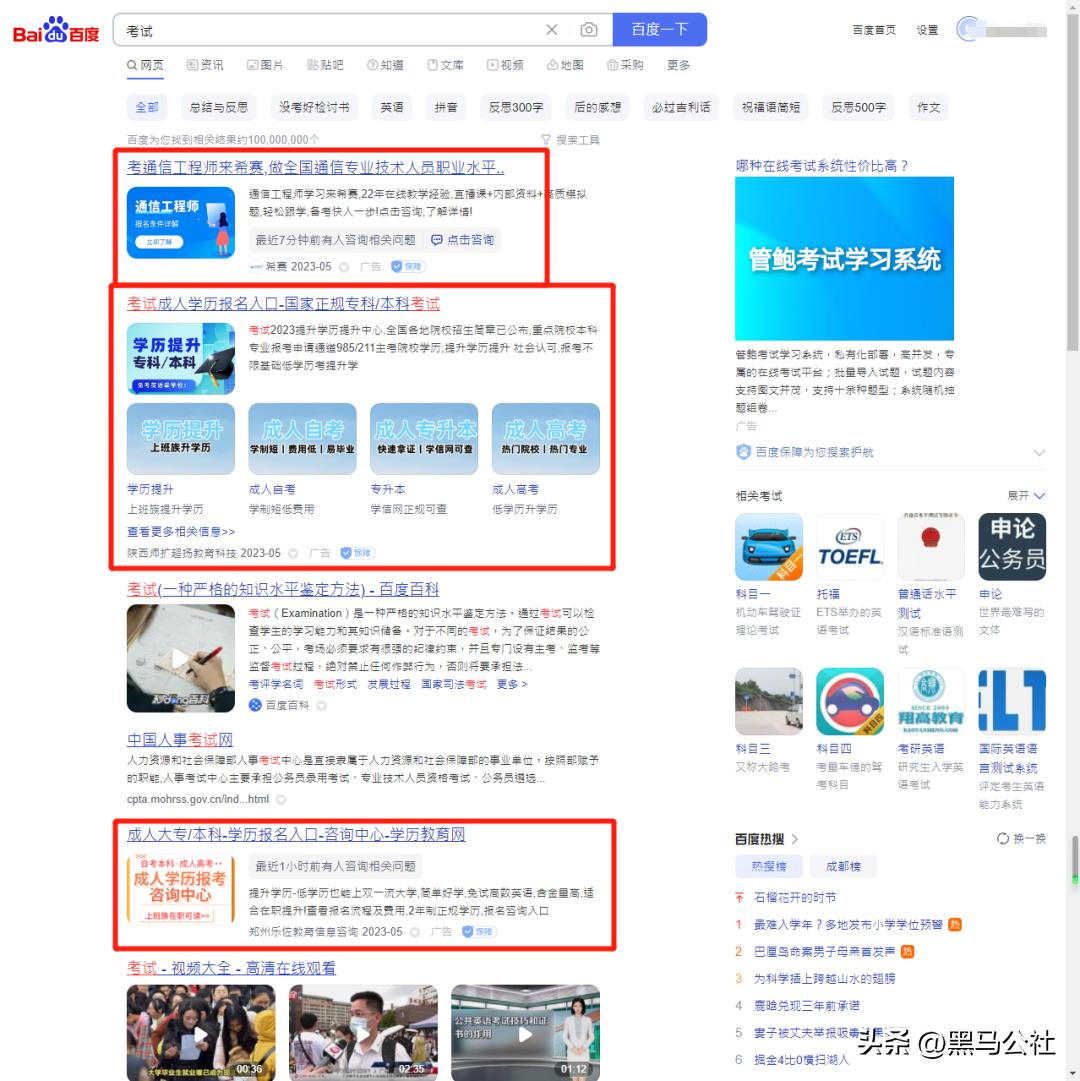Select the TOEFL 托福 icon under 相关考试
This screenshot has height=1081, width=1080.
849,546
